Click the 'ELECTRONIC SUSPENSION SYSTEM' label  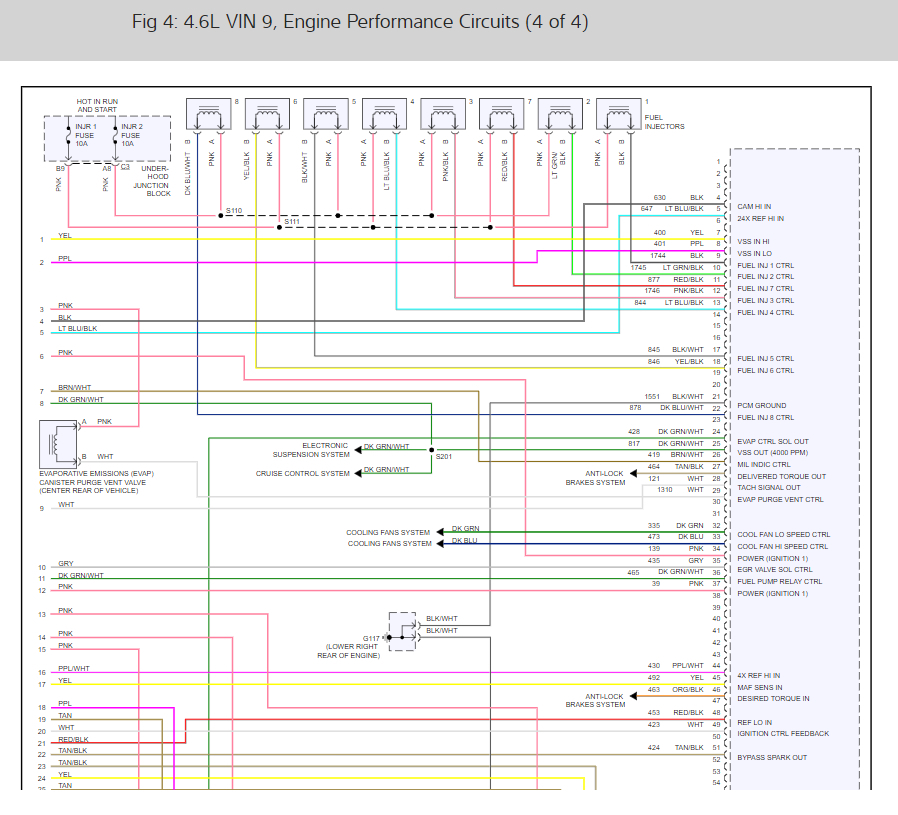(x=311, y=450)
